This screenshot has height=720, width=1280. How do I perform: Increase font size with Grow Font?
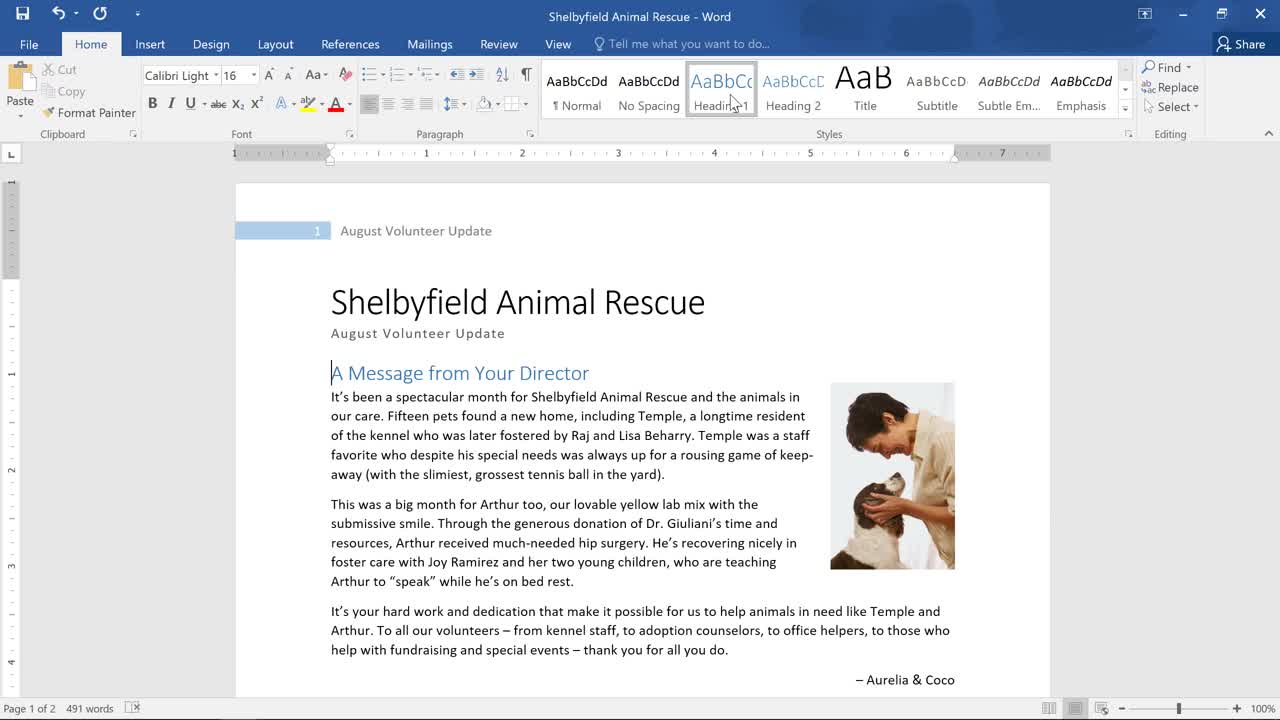click(x=269, y=75)
